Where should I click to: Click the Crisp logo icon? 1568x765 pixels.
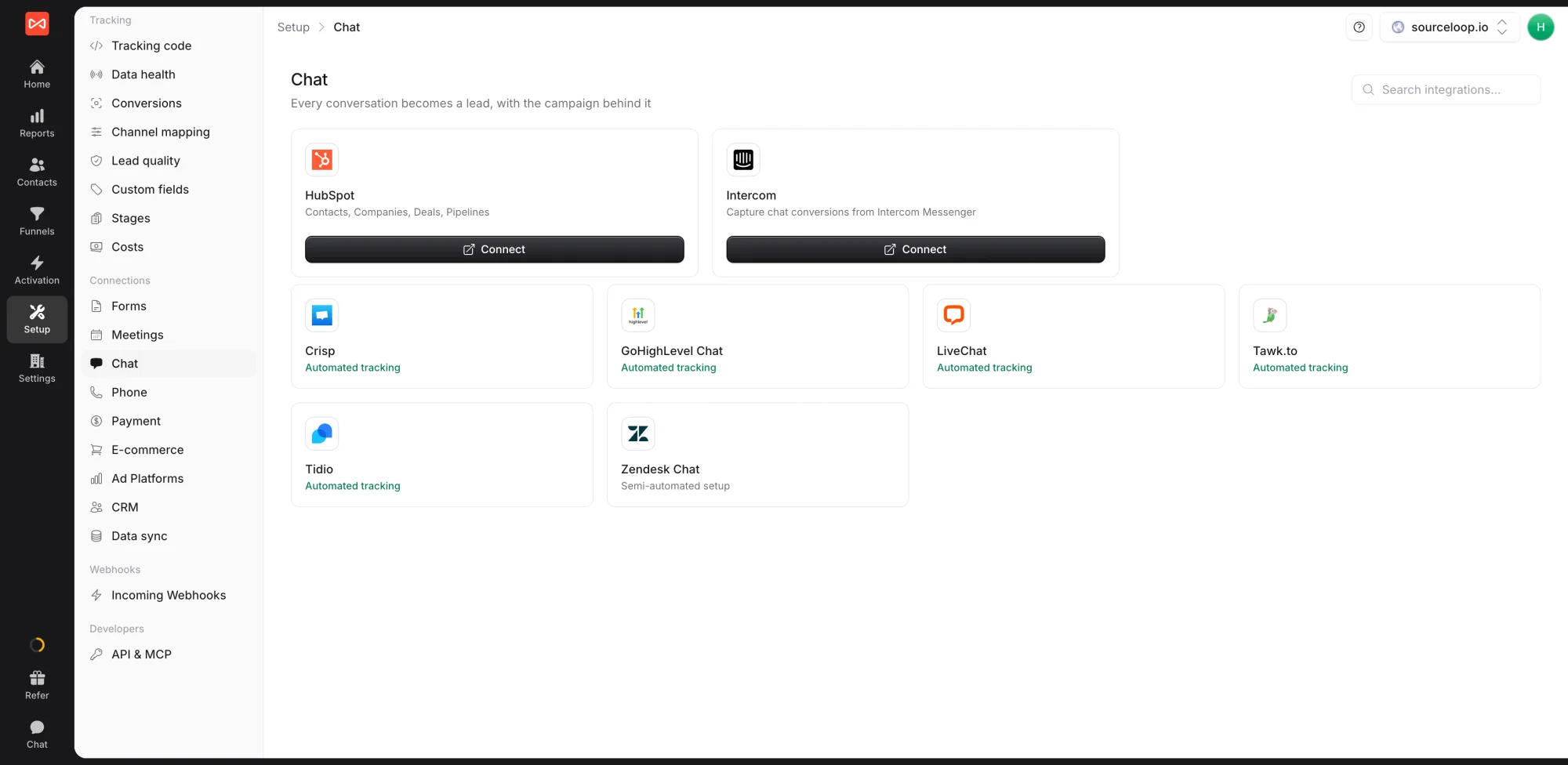[x=321, y=315]
